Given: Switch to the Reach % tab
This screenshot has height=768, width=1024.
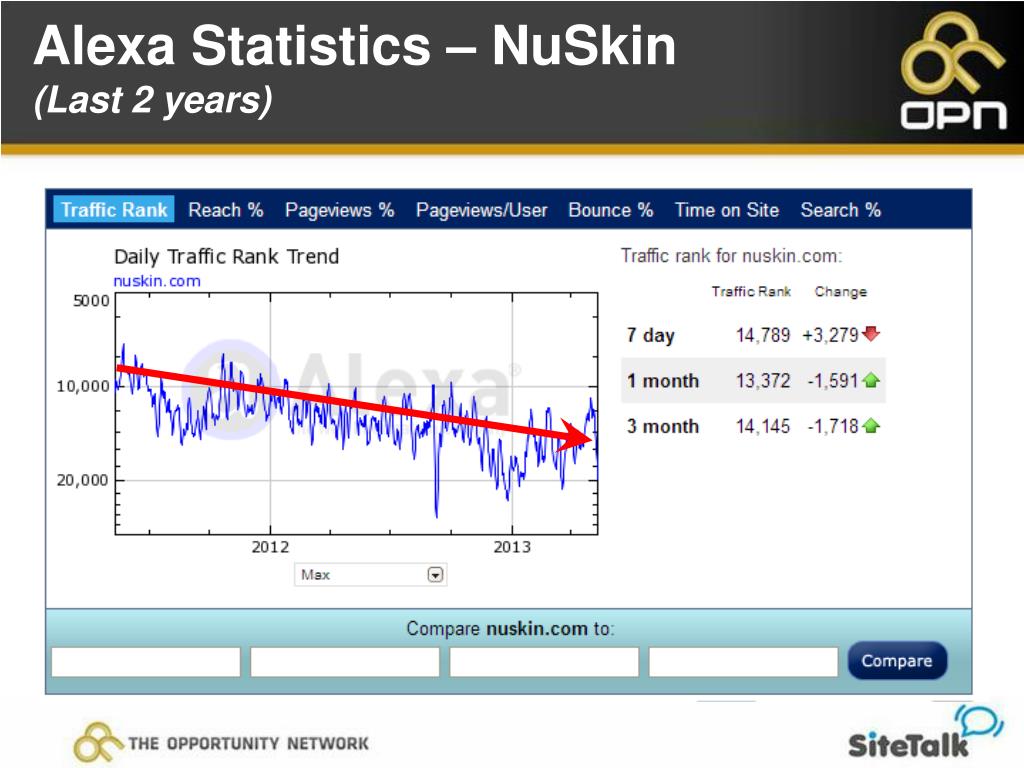Looking at the screenshot, I should (226, 210).
